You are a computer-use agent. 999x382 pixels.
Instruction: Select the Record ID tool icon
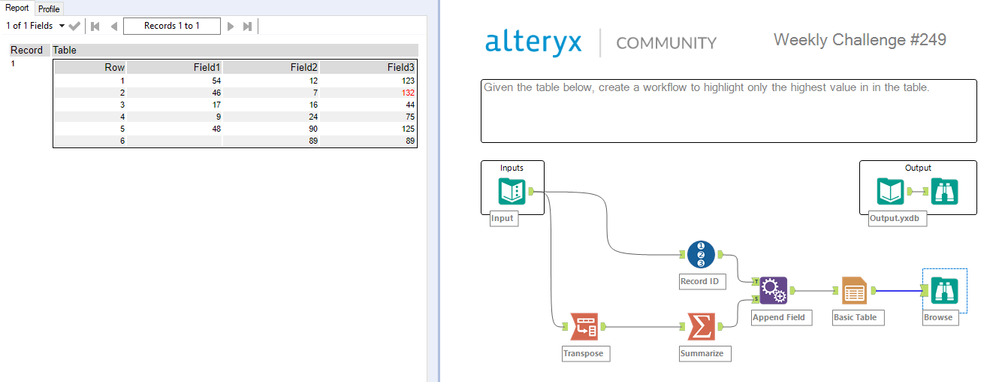pyautogui.click(x=701, y=254)
